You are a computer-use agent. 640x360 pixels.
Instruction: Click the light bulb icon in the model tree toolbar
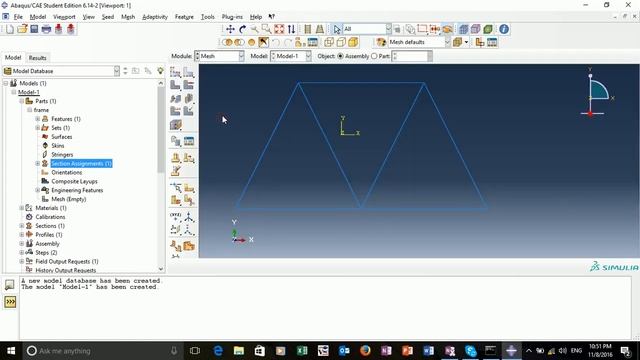160,71
